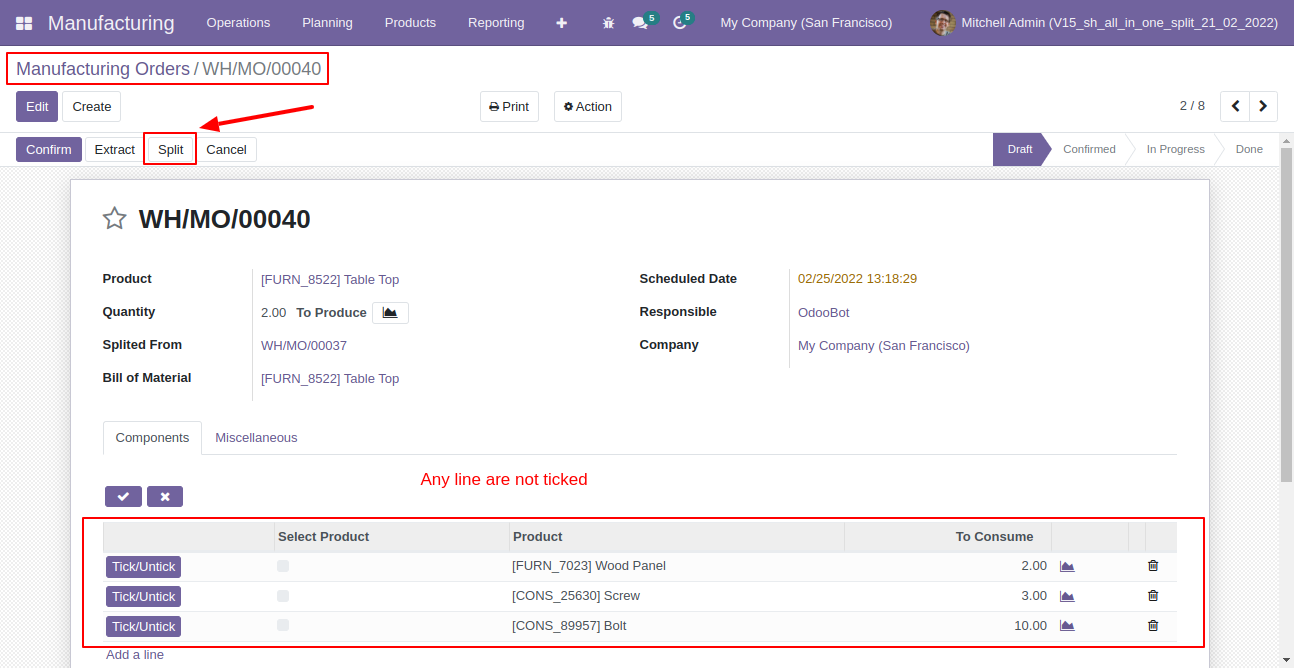The image size is (1294, 668).
Task: Open the OdooBot responsible link
Action: (824, 313)
